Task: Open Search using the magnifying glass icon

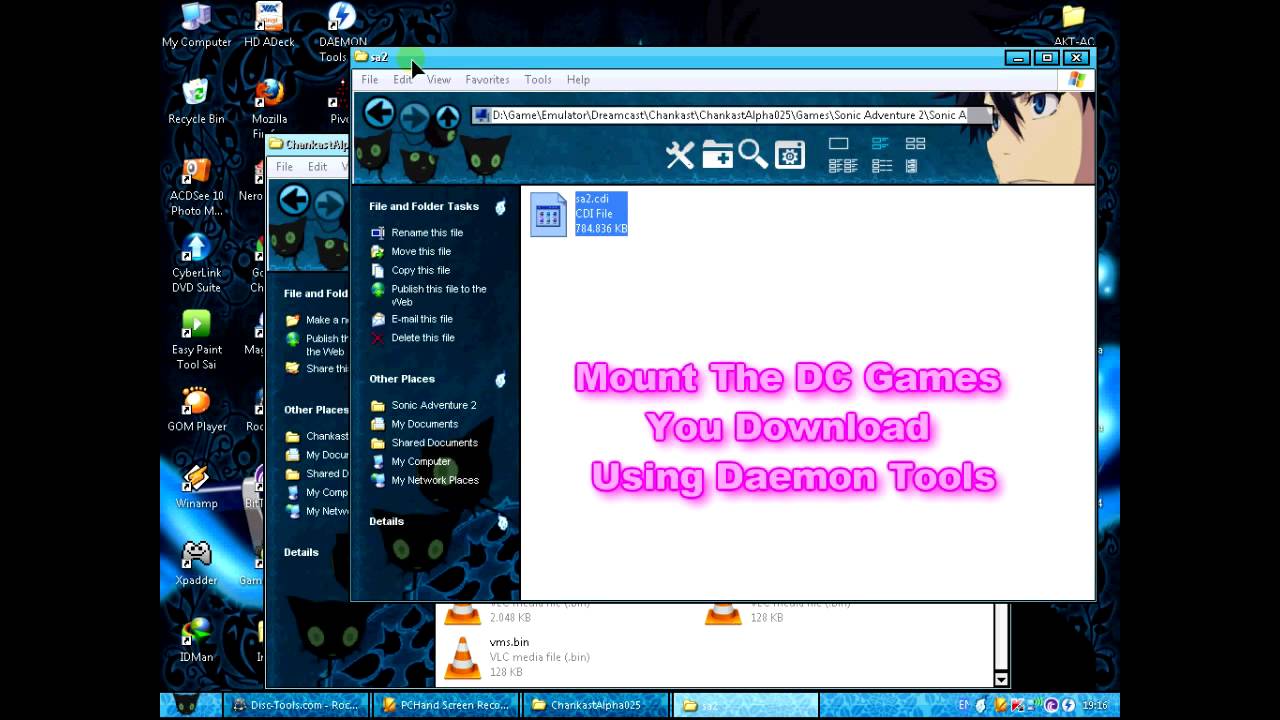Action: (753, 154)
